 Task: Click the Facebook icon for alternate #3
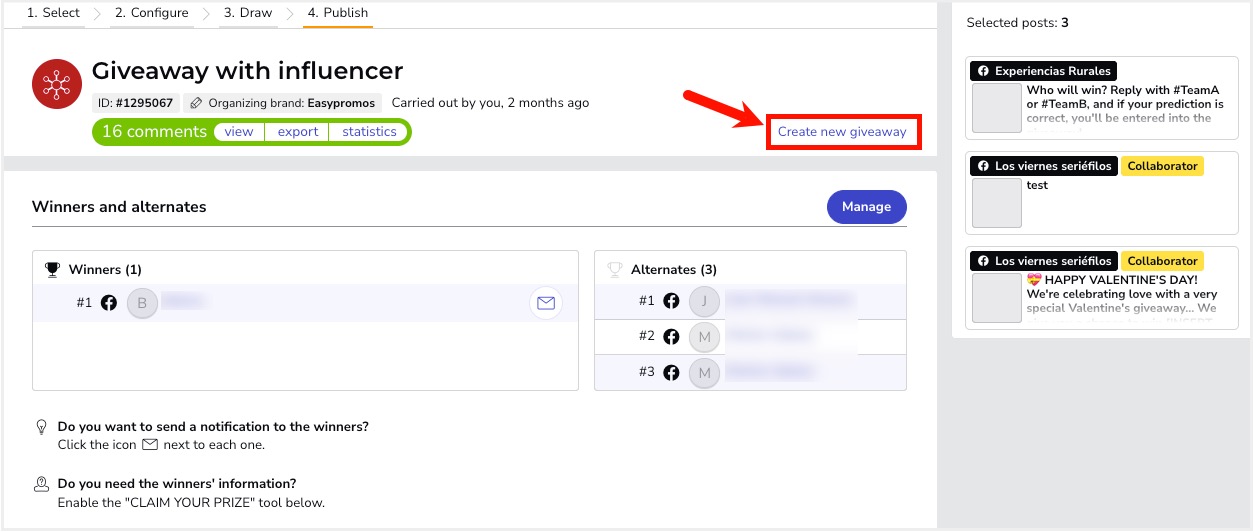(672, 372)
